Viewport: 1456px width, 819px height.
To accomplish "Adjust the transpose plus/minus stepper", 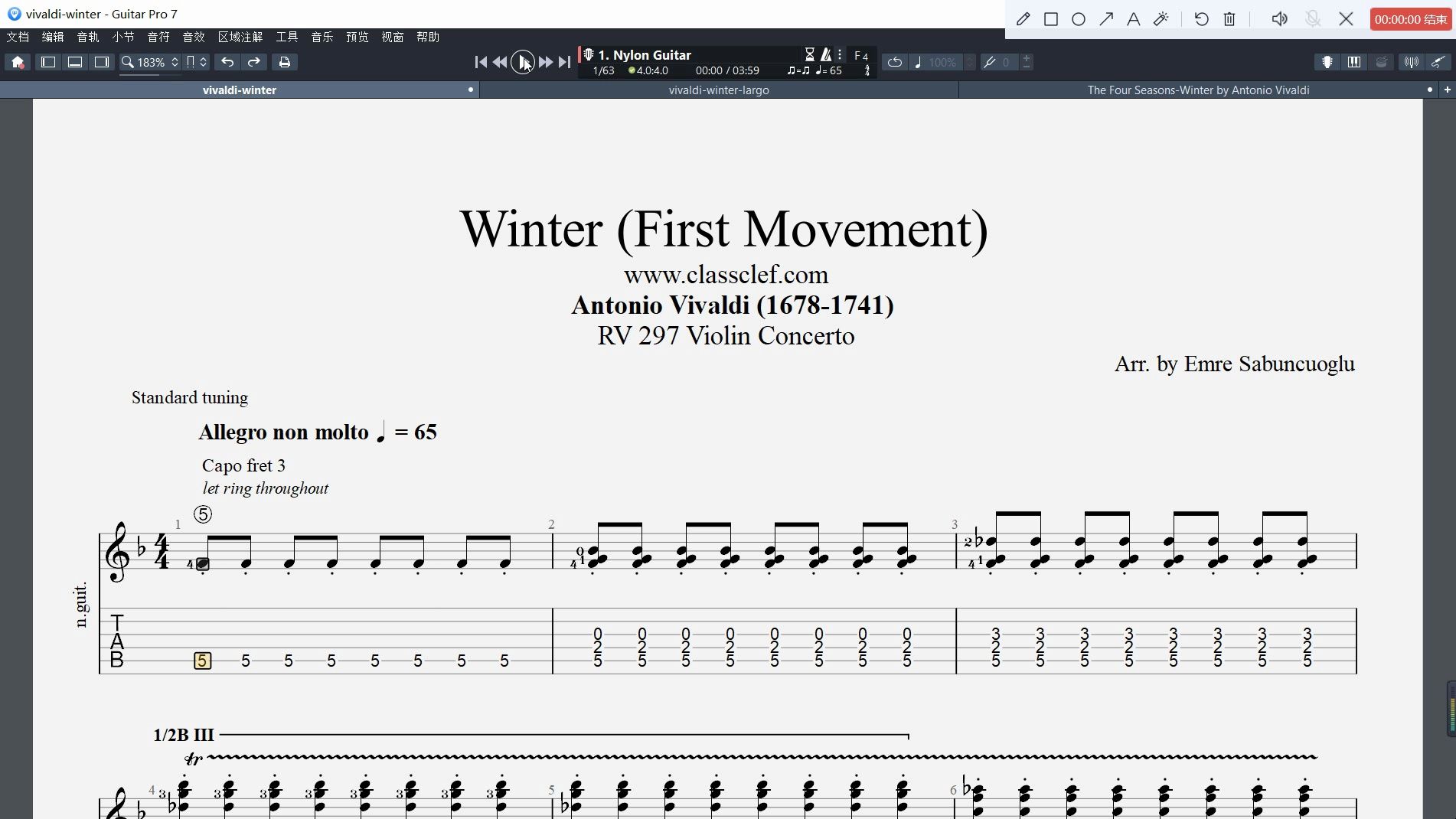I will pos(1027,62).
